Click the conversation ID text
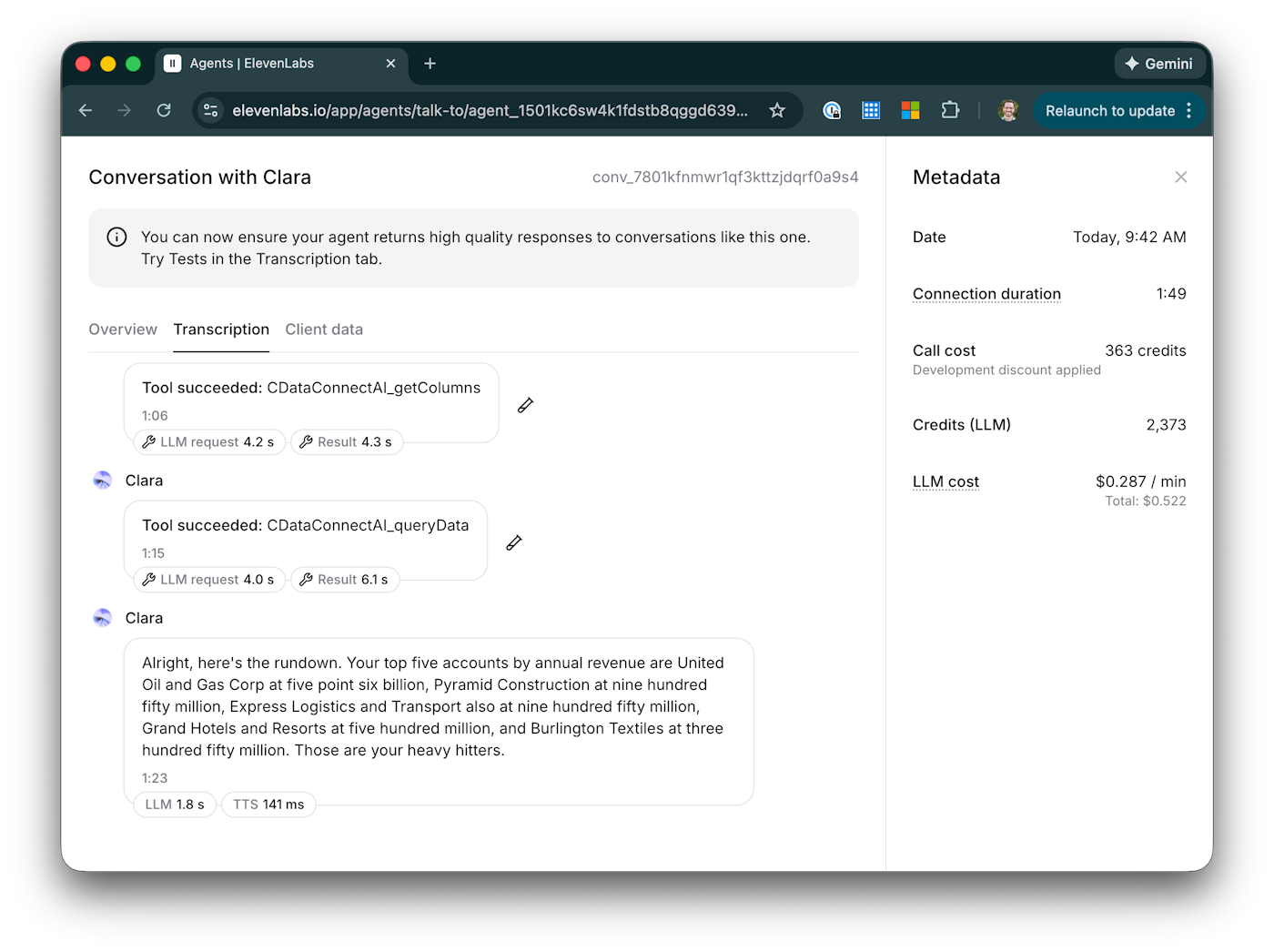Viewport: 1274px width, 952px height. click(725, 177)
